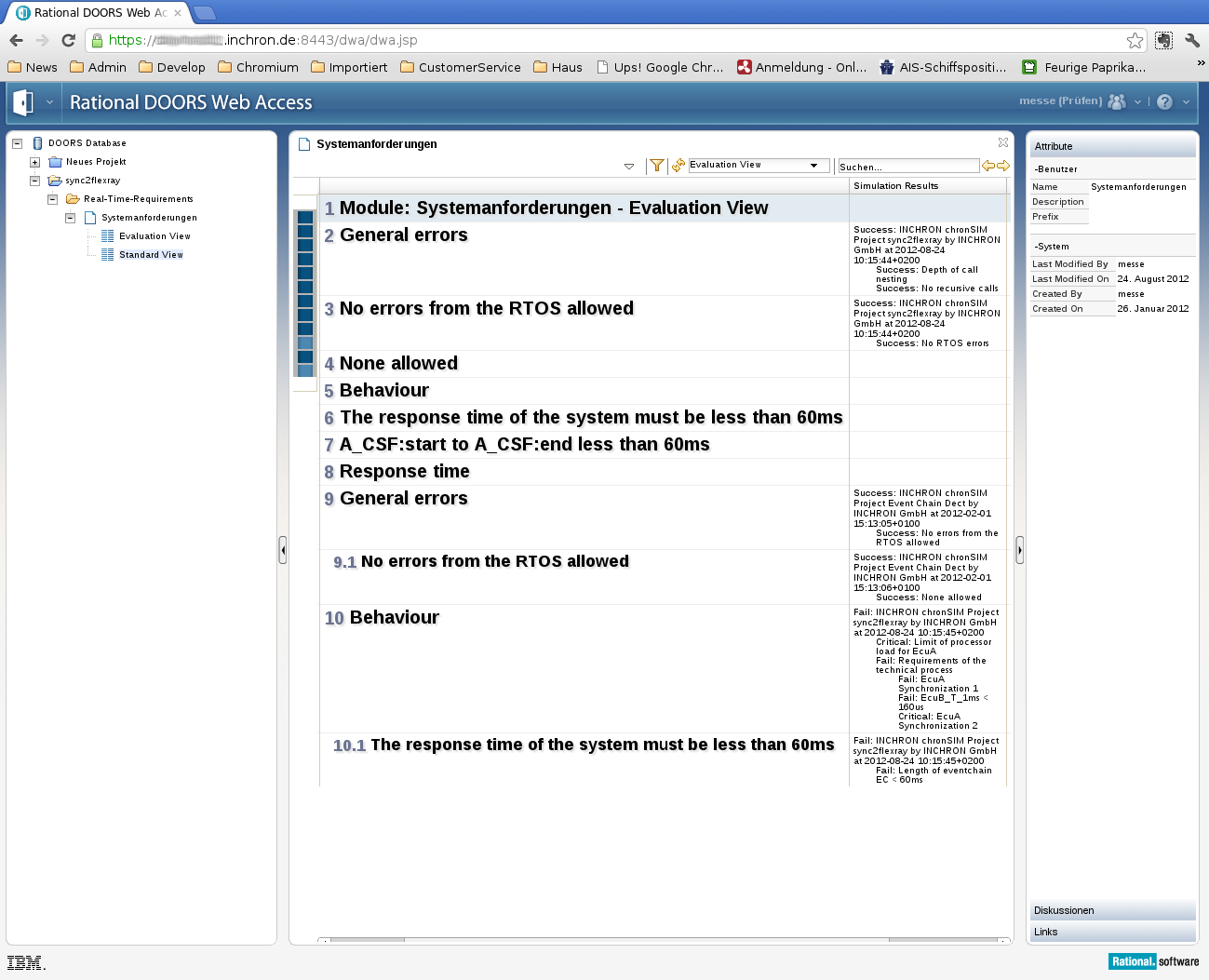This screenshot has width=1209, height=980.
Task: Open a new browser tab
Action: pyautogui.click(x=205, y=13)
